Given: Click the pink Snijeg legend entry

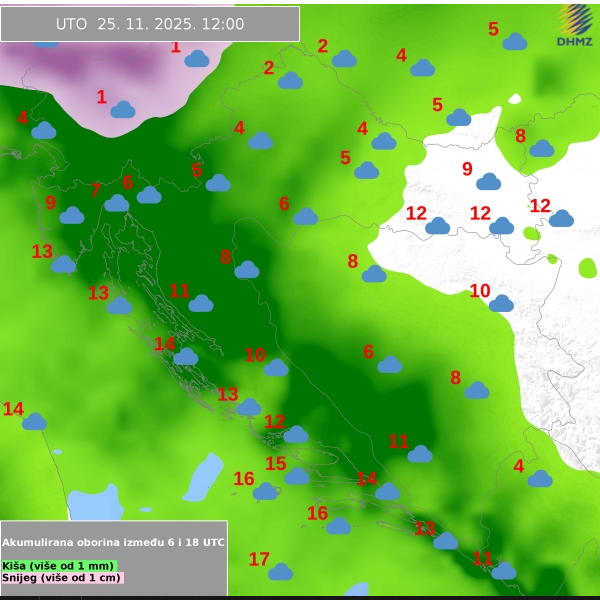Looking at the screenshot, I should pos(62,577).
